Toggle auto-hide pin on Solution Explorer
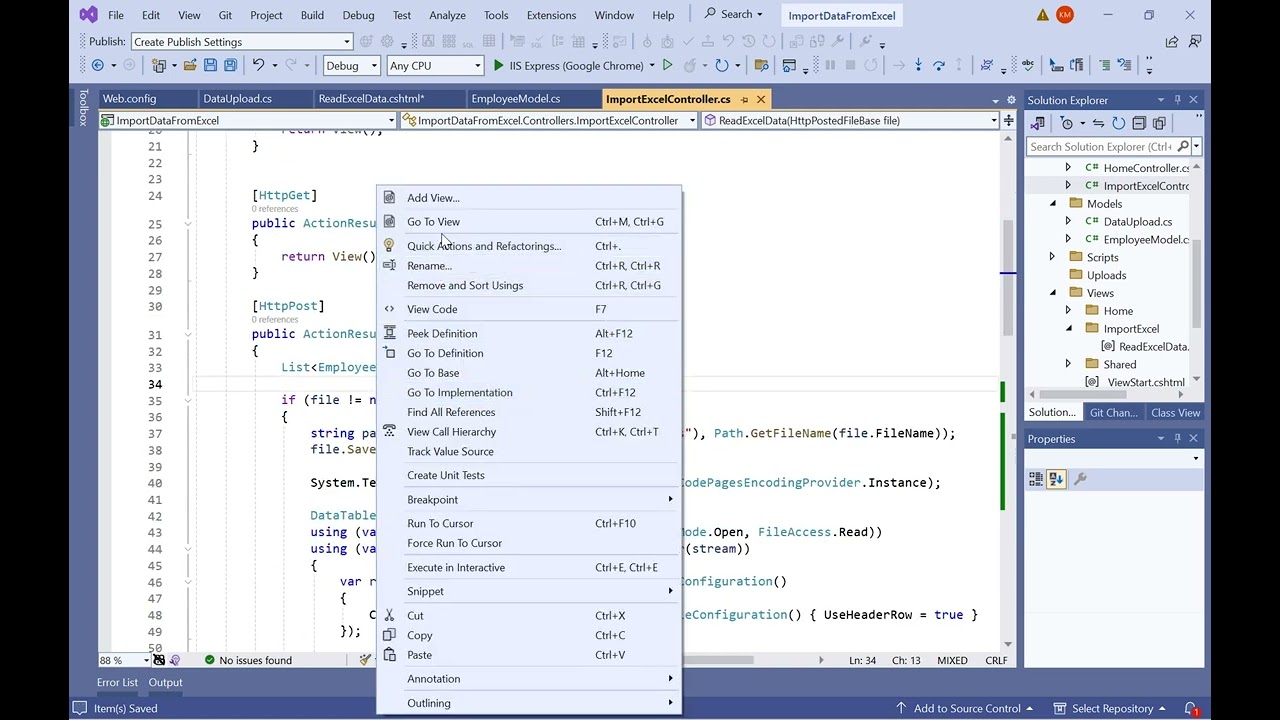This screenshot has width=1280, height=720. click(1177, 100)
